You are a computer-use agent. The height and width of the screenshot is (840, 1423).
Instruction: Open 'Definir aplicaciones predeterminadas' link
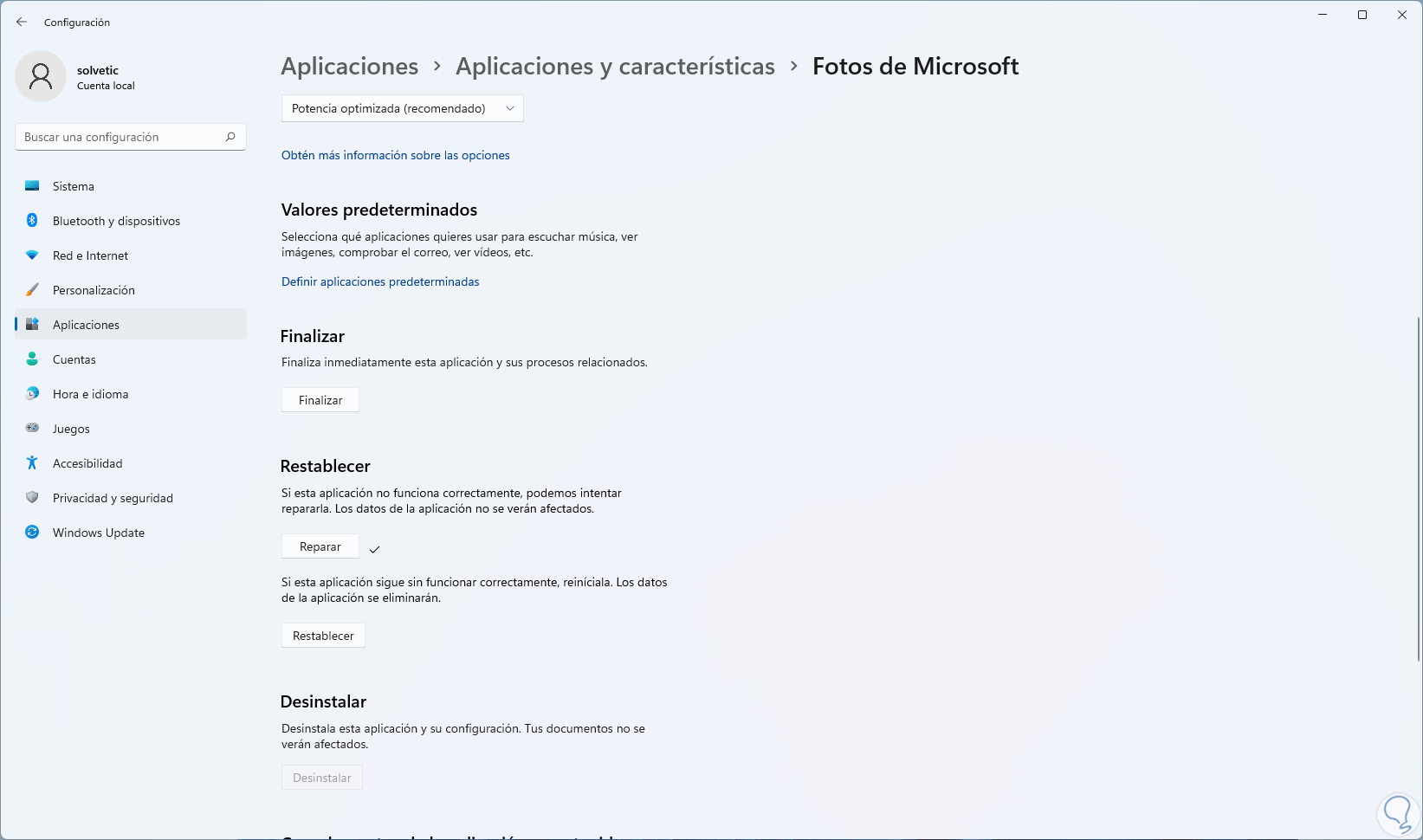(x=380, y=281)
